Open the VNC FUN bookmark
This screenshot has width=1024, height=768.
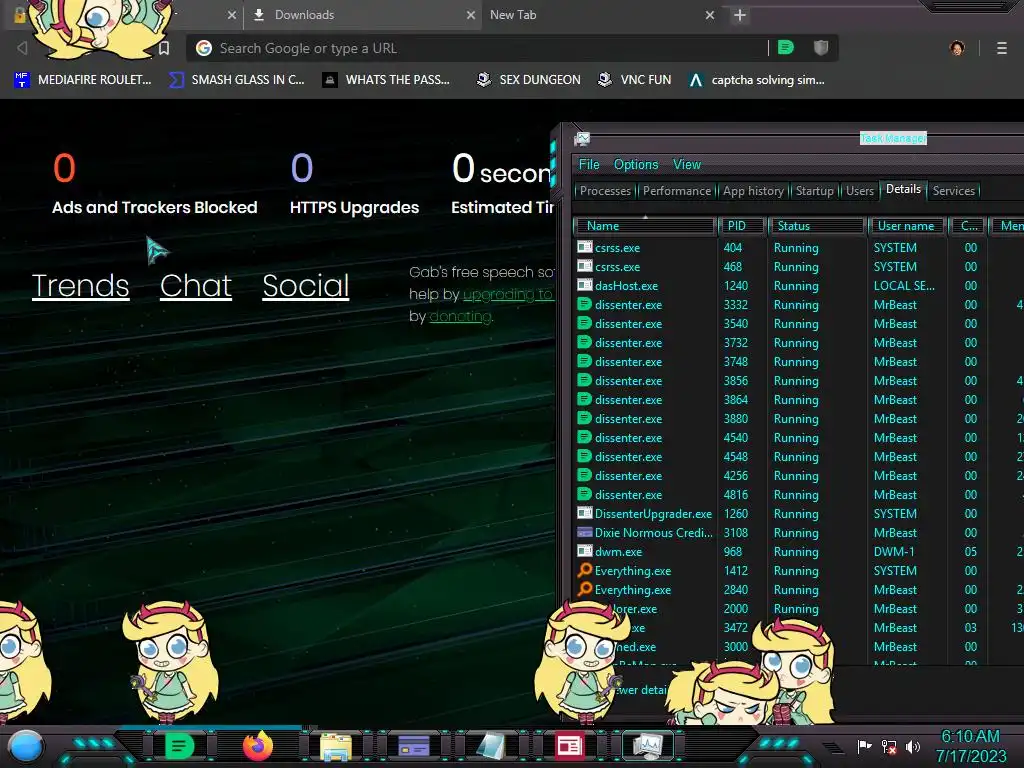635,80
